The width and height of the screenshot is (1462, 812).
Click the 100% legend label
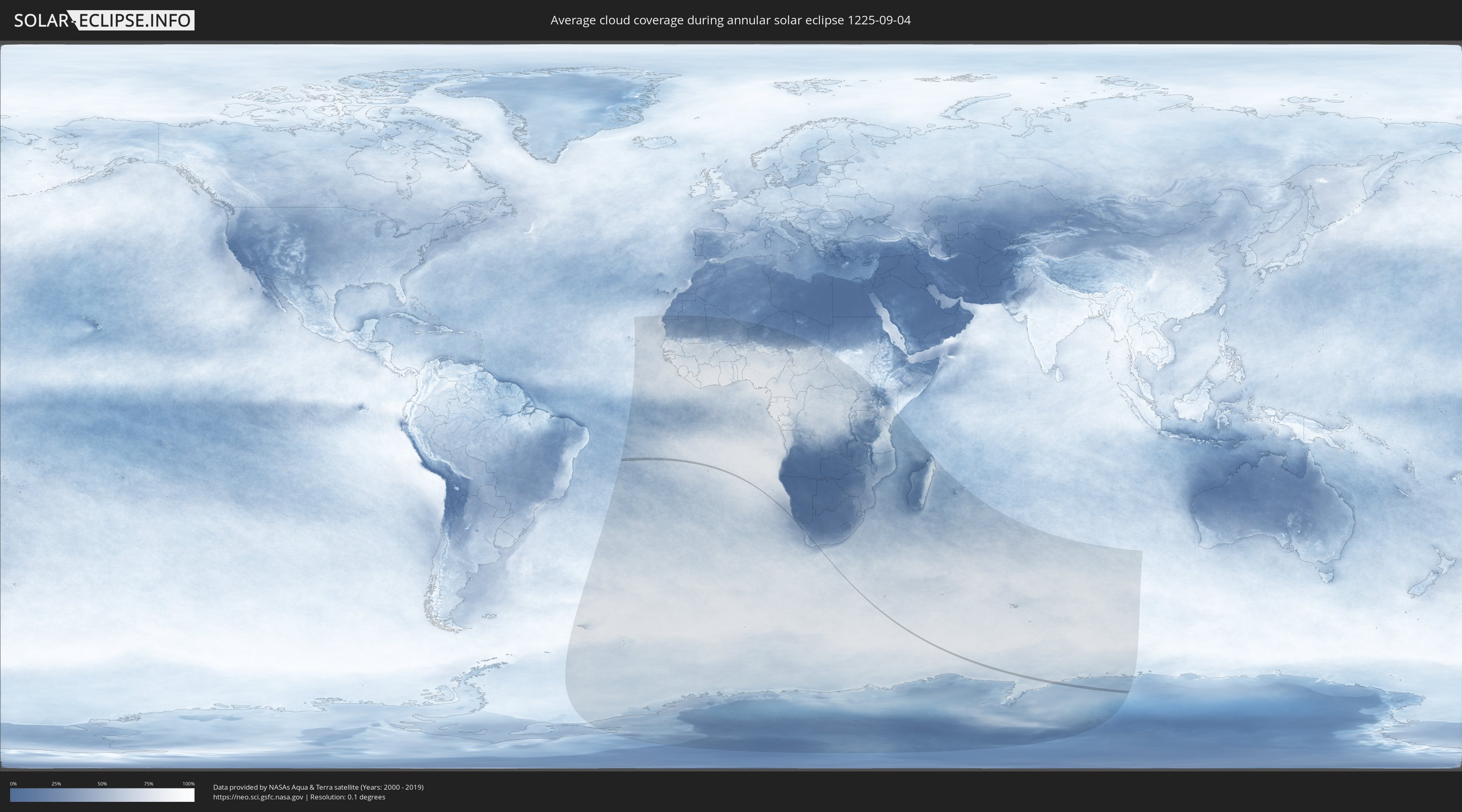188,784
